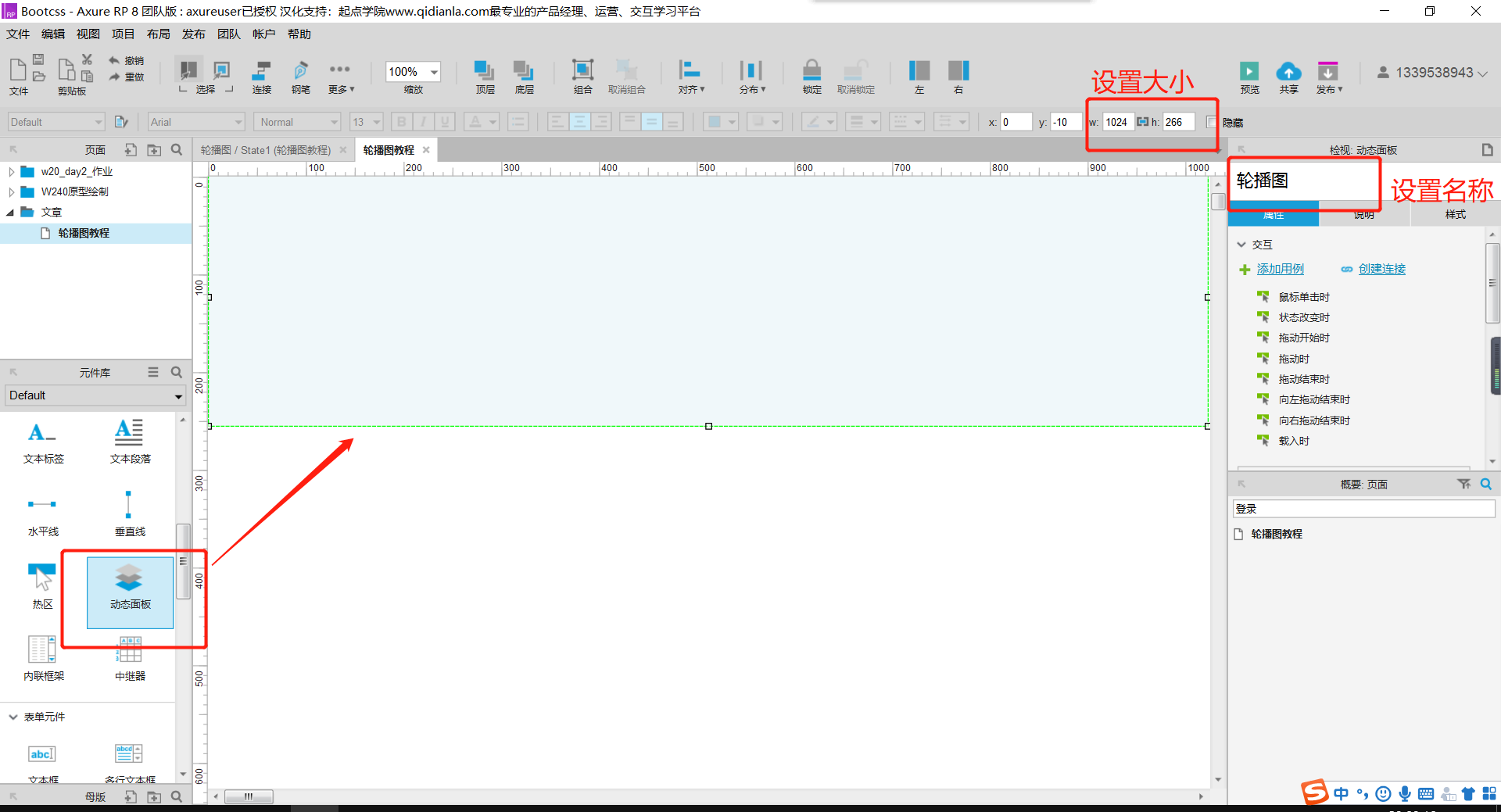Open the 文件 menu
Viewport: 1501px width, 812px height.
(x=18, y=34)
